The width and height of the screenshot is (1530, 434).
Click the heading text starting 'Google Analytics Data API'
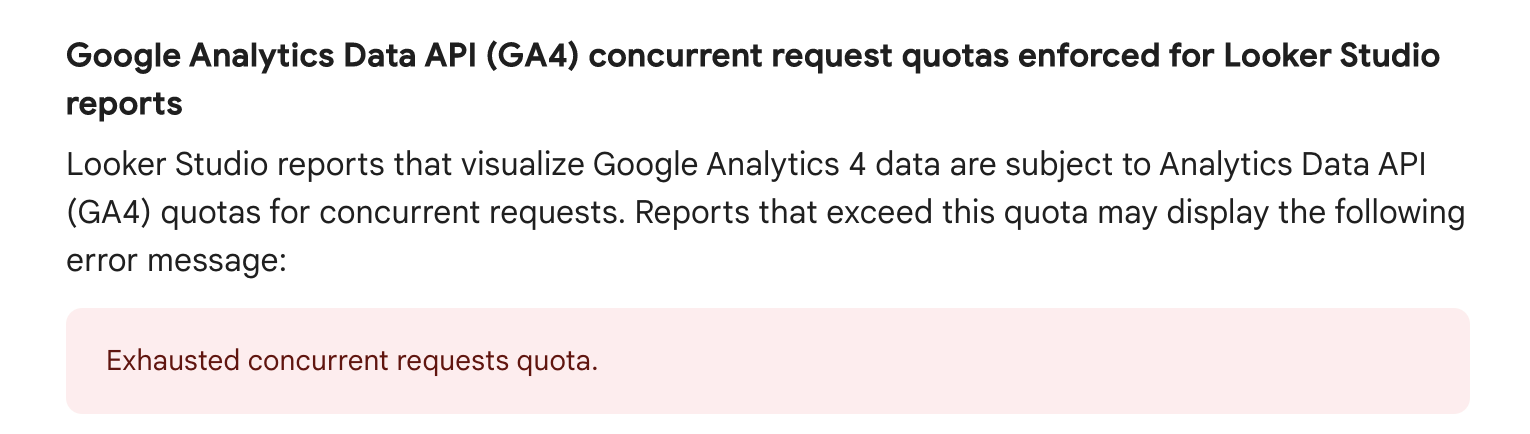coord(753,79)
